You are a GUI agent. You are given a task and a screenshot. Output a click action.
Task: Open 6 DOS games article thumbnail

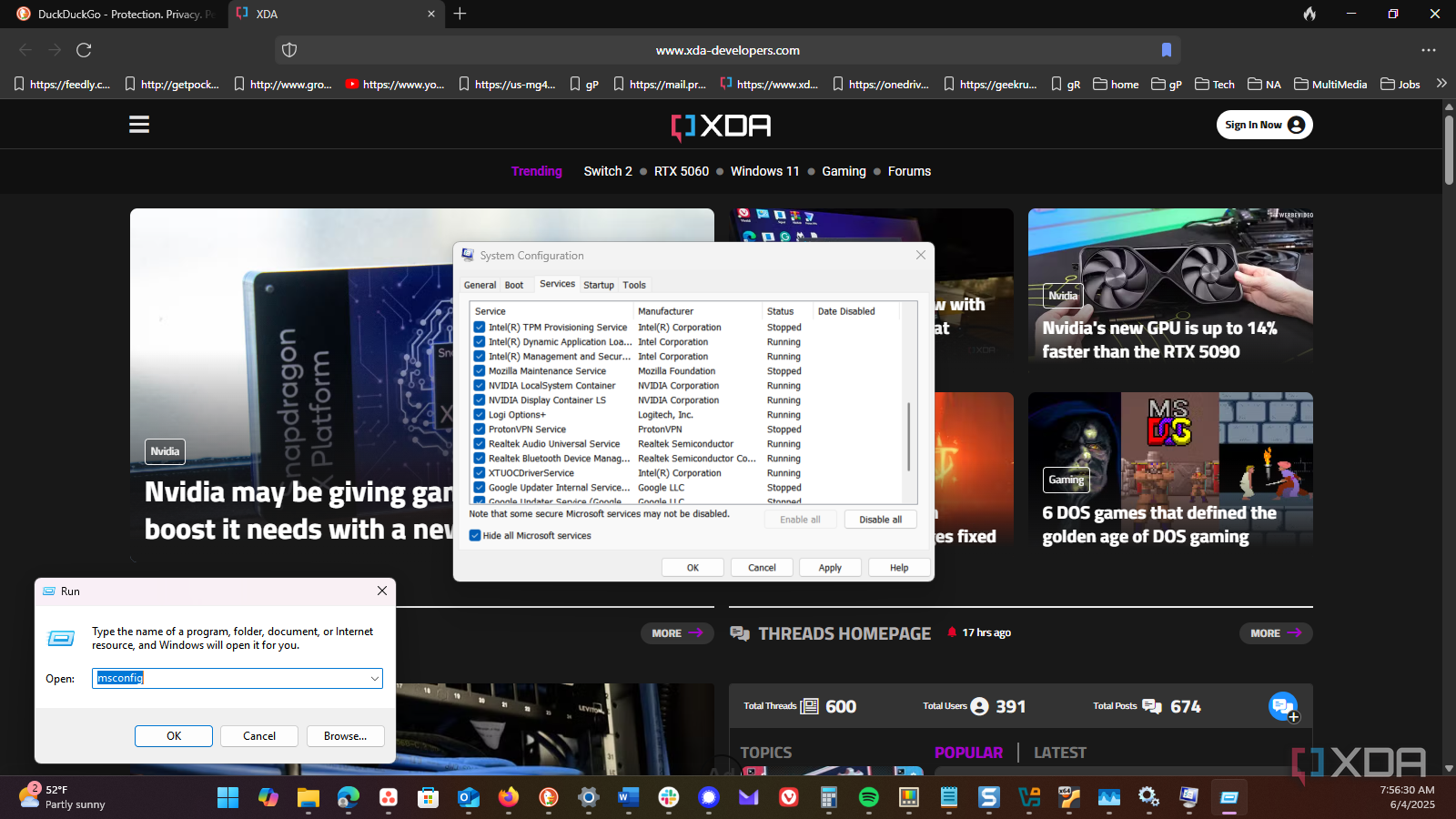1170,470
